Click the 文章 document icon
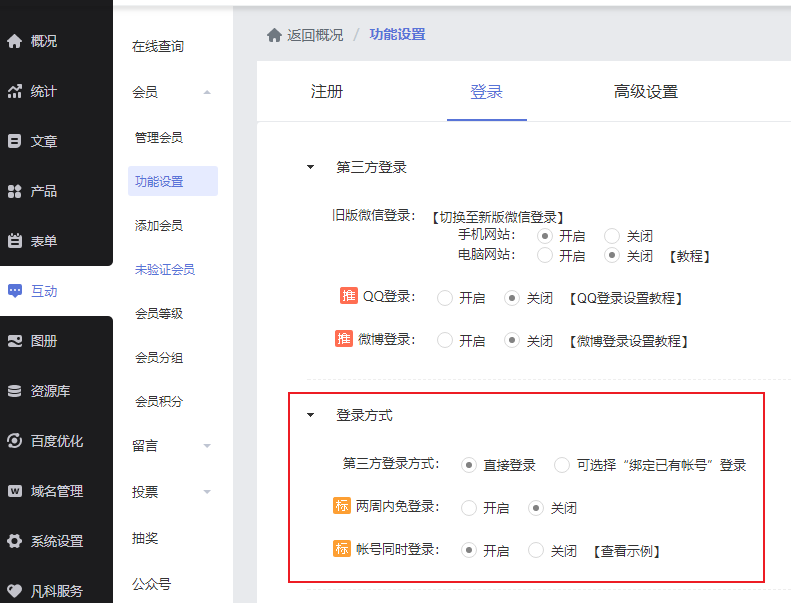 [x=15, y=141]
